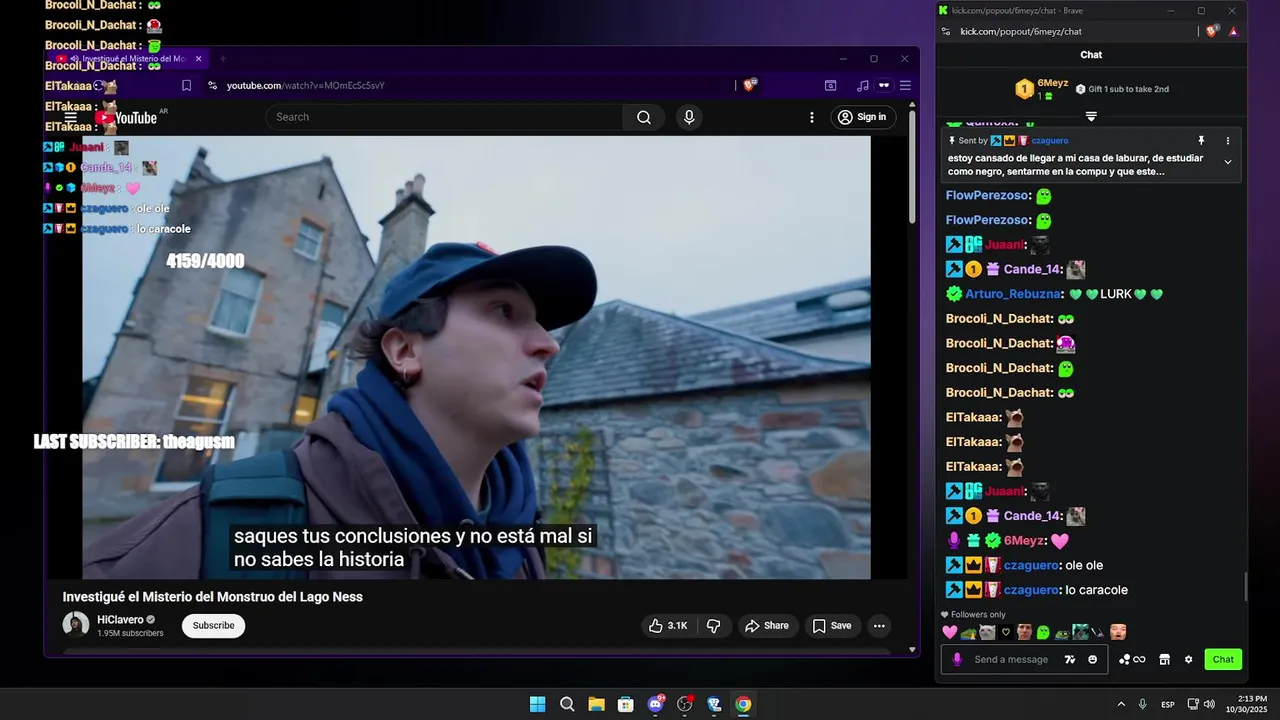The width and height of the screenshot is (1280, 720).
Task: Open site settings in Kick chat address bar
Action: point(945,31)
